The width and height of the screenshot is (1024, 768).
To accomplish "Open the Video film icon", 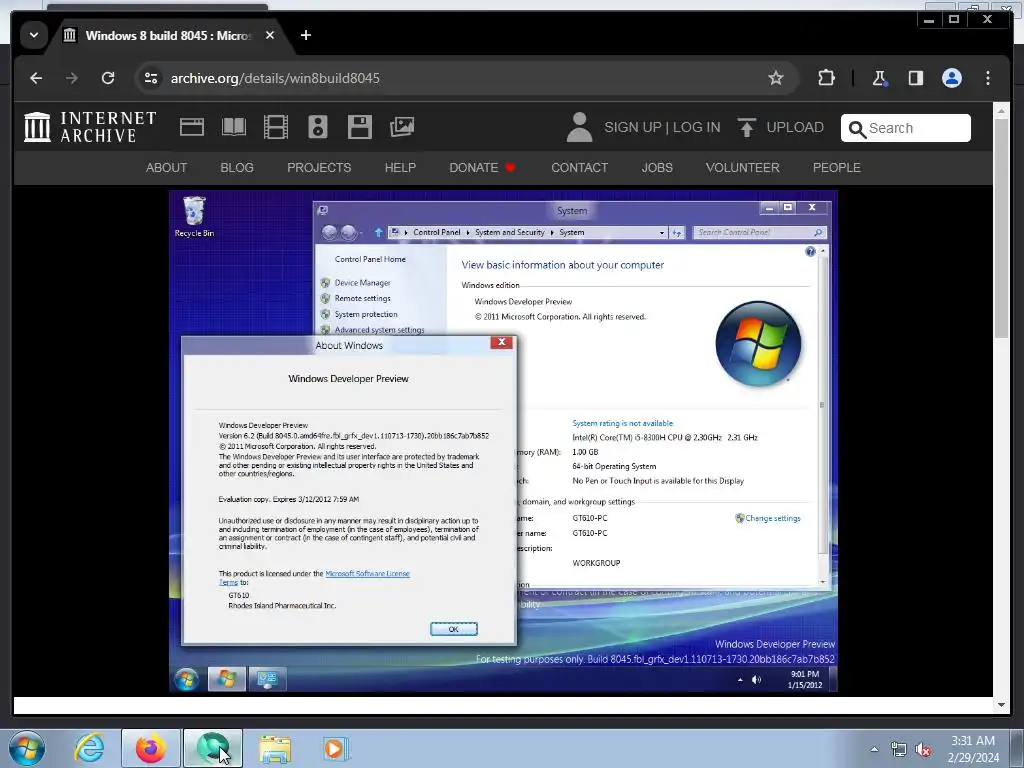I will click(276, 127).
